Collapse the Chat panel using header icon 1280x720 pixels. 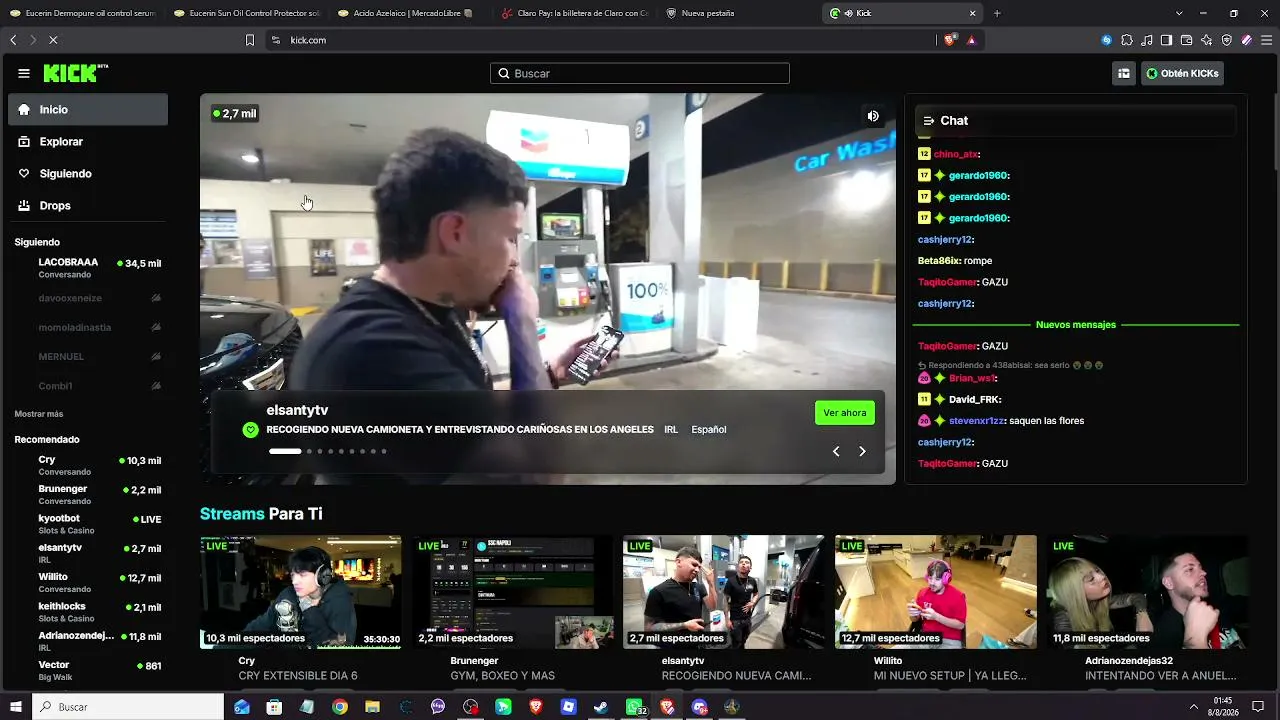click(x=928, y=121)
